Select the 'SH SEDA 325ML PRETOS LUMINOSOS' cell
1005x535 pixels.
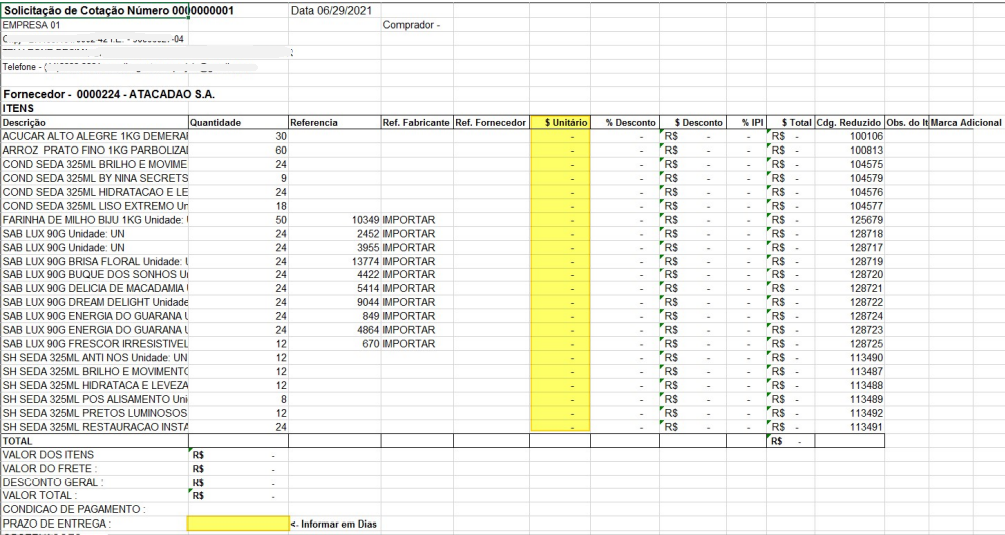click(95, 413)
